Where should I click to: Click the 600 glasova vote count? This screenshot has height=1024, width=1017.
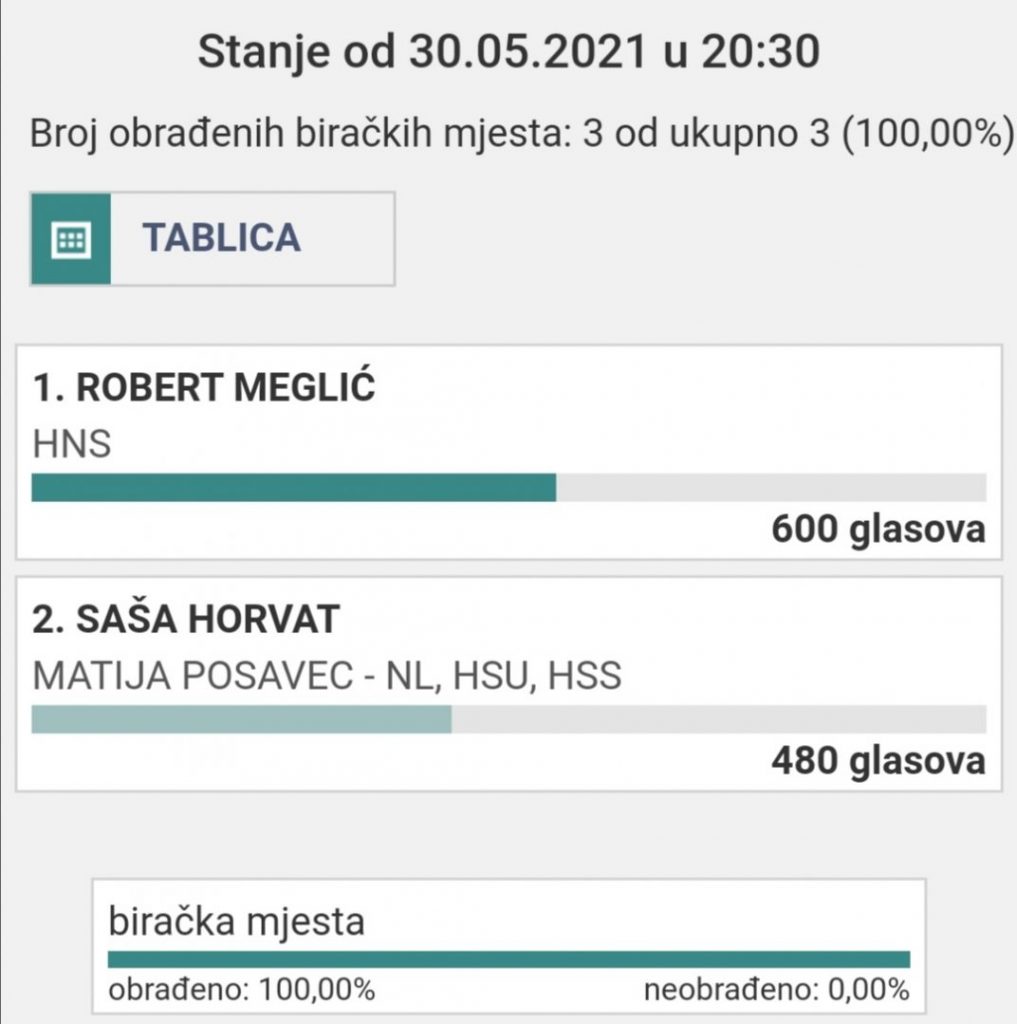coord(878,529)
